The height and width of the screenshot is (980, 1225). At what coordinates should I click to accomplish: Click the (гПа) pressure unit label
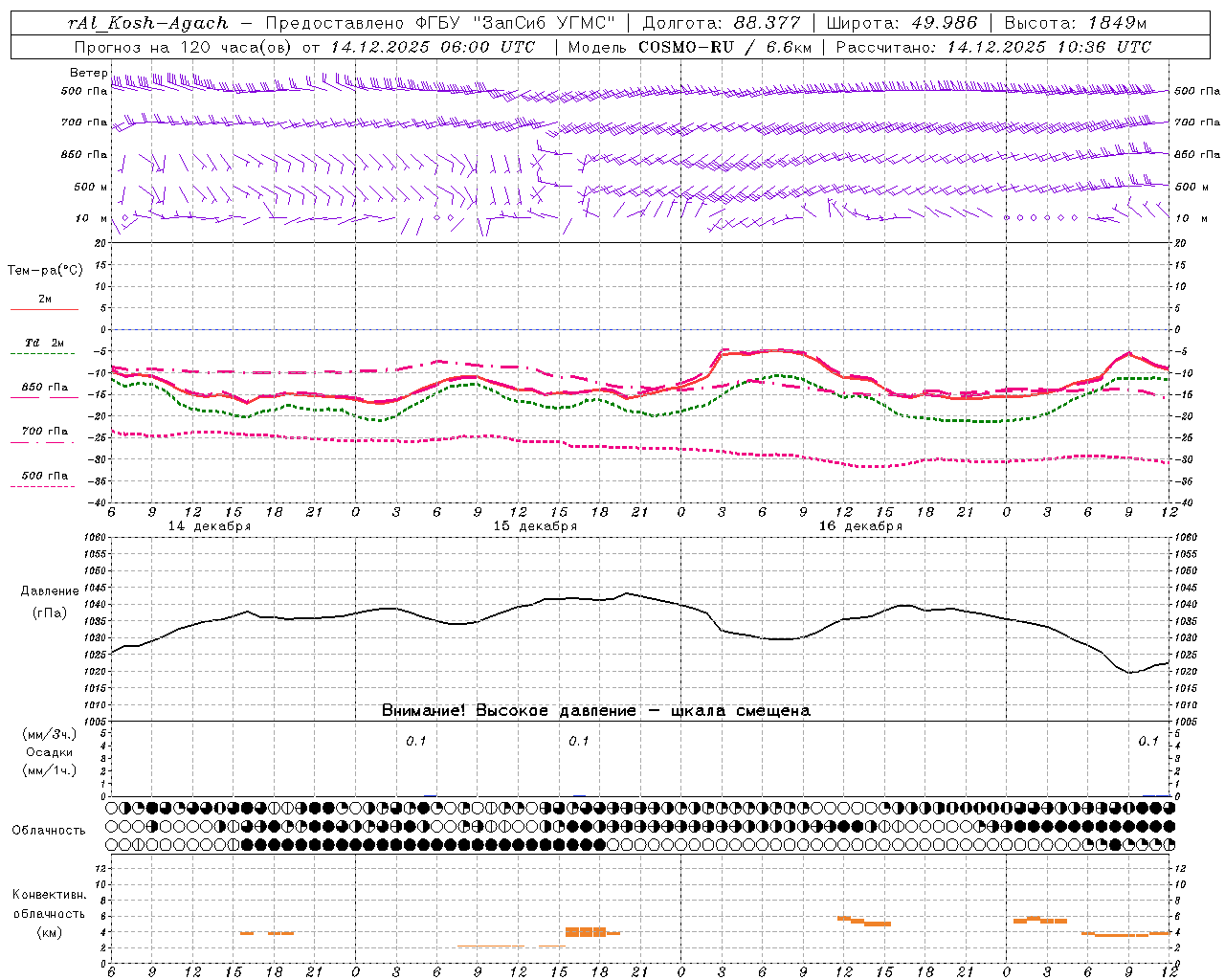click(x=50, y=612)
